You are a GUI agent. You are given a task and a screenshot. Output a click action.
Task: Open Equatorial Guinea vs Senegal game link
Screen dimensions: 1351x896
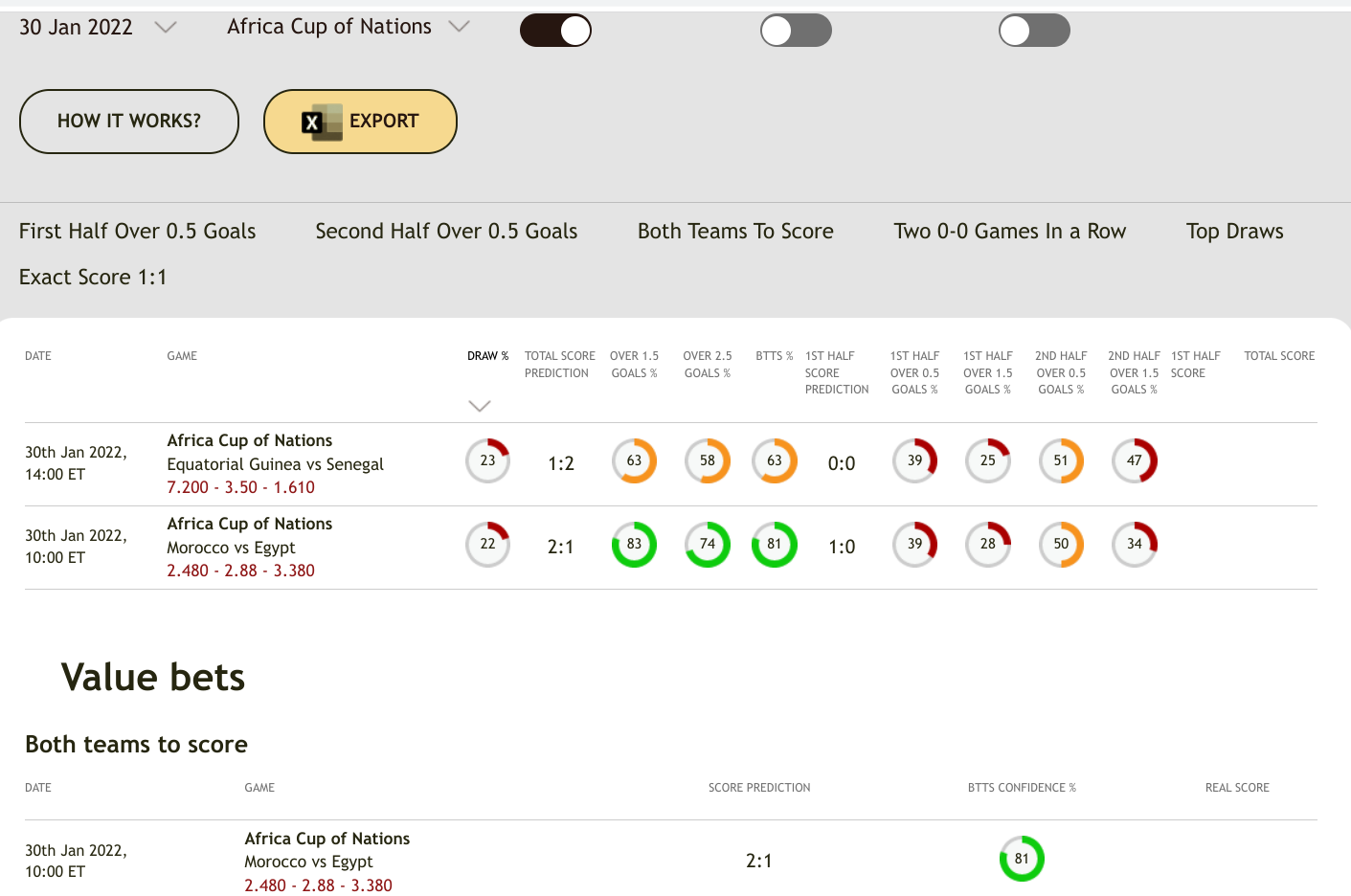(x=275, y=464)
